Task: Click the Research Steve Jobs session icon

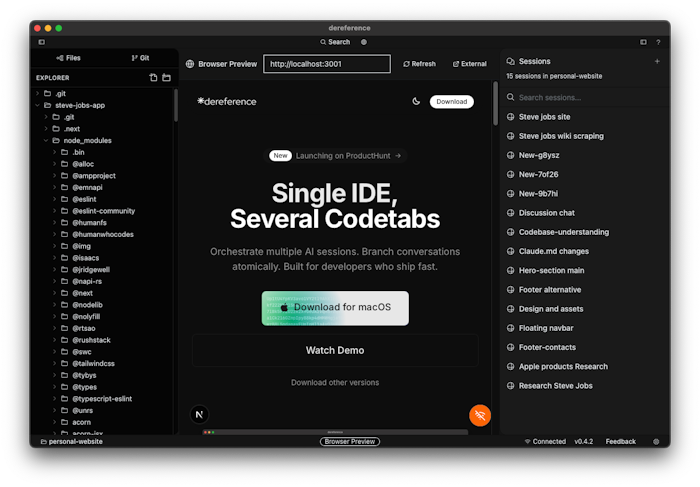Action: click(x=511, y=386)
